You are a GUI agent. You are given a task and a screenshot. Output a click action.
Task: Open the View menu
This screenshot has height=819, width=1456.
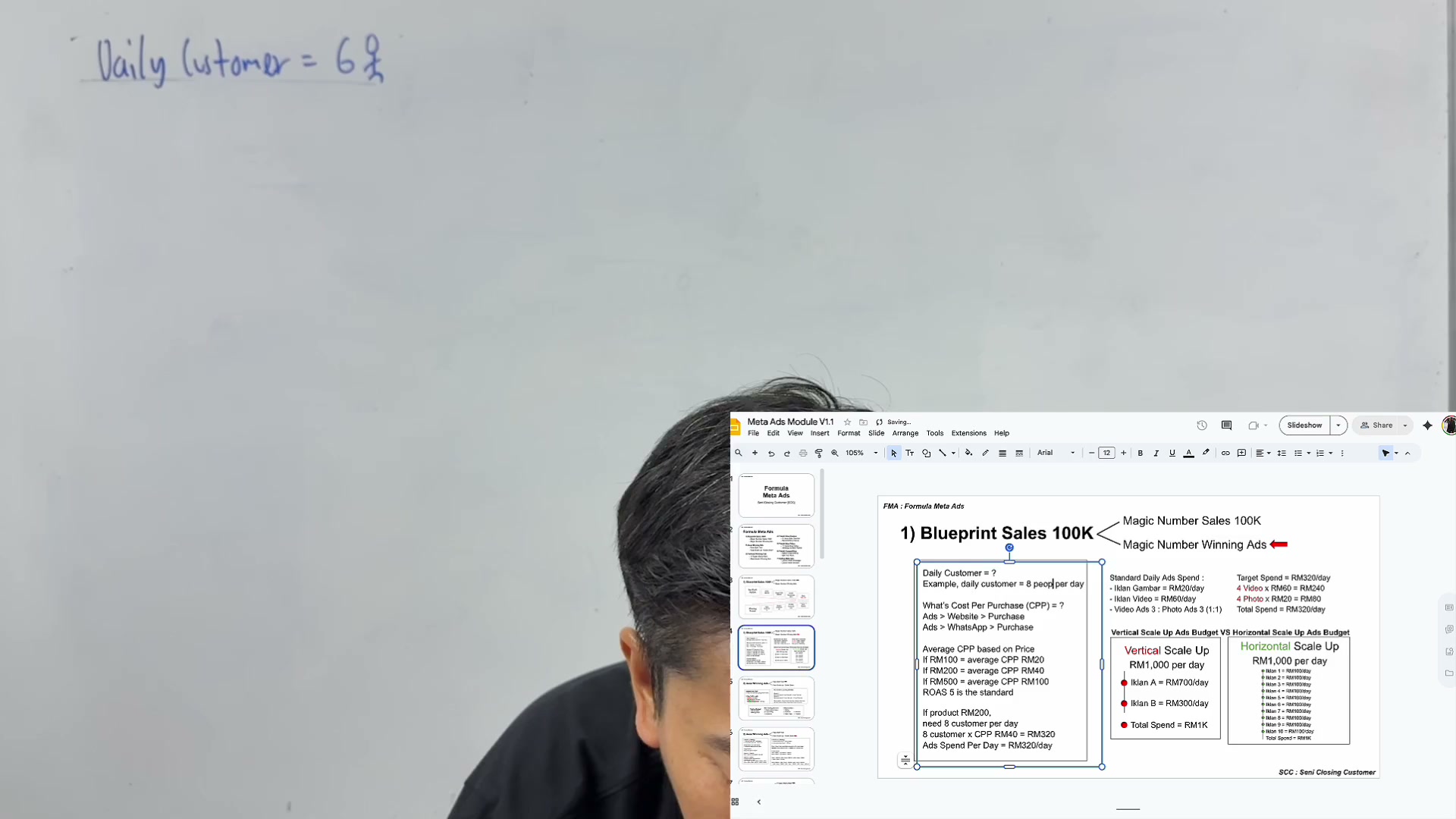(795, 433)
